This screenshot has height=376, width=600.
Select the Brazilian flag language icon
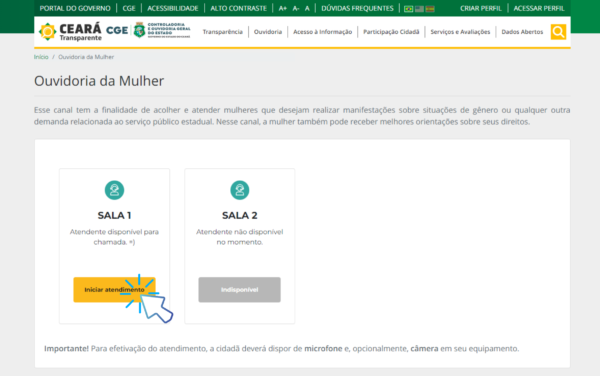(408, 8)
